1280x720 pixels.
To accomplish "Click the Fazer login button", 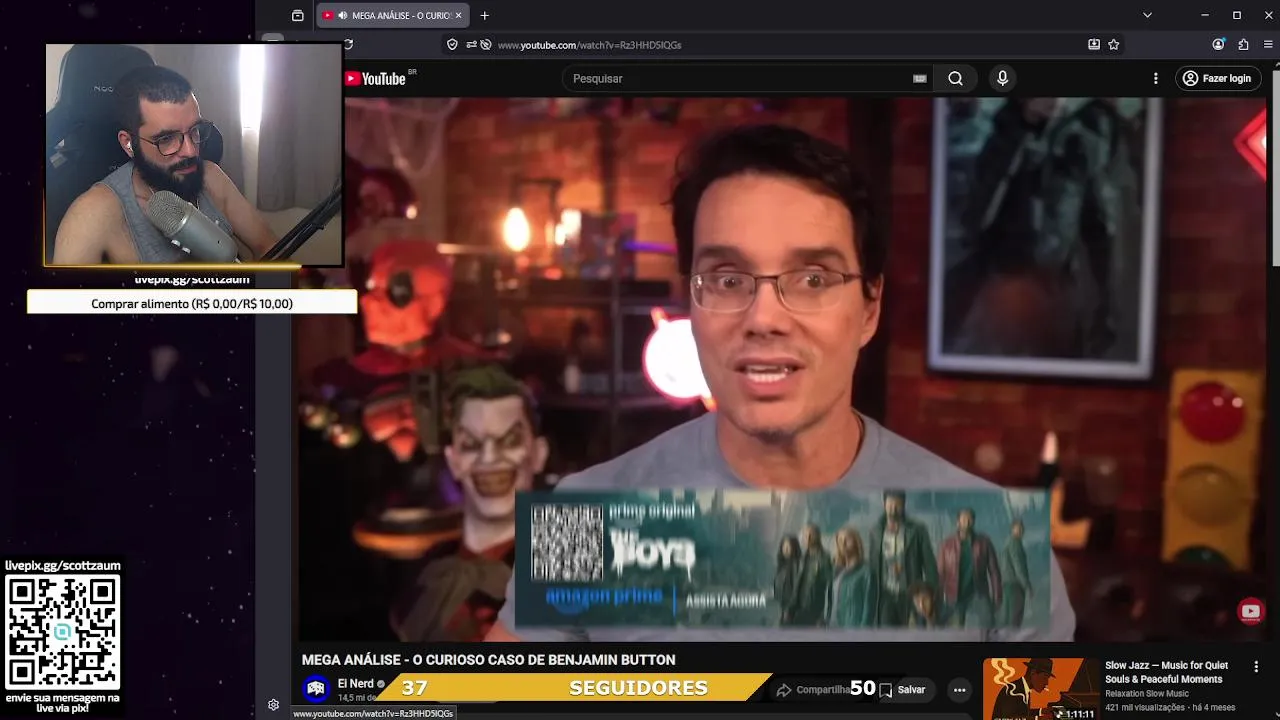I will click(1217, 78).
